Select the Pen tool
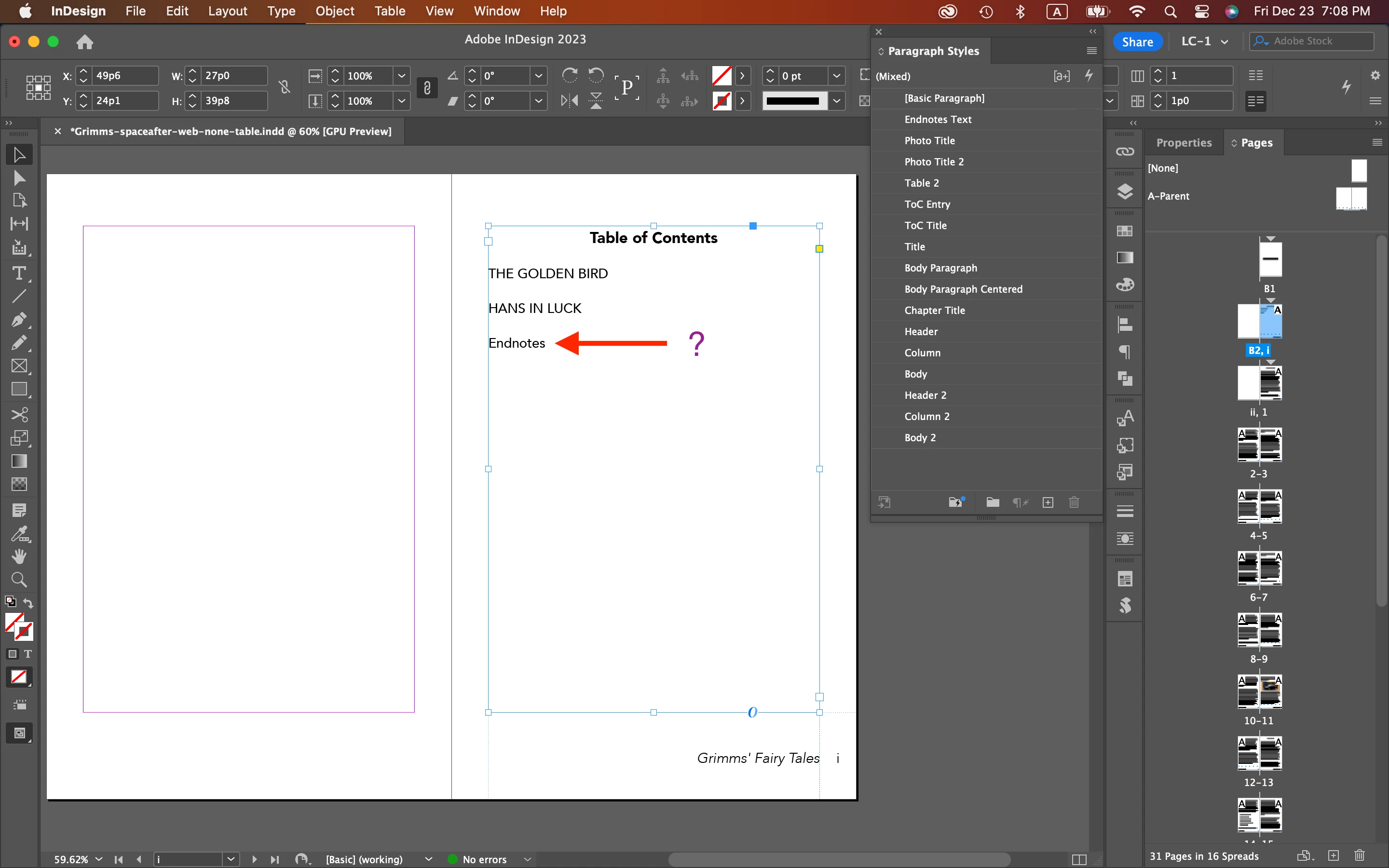Image resolution: width=1389 pixels, height=868 pixels. click(19, 320)
